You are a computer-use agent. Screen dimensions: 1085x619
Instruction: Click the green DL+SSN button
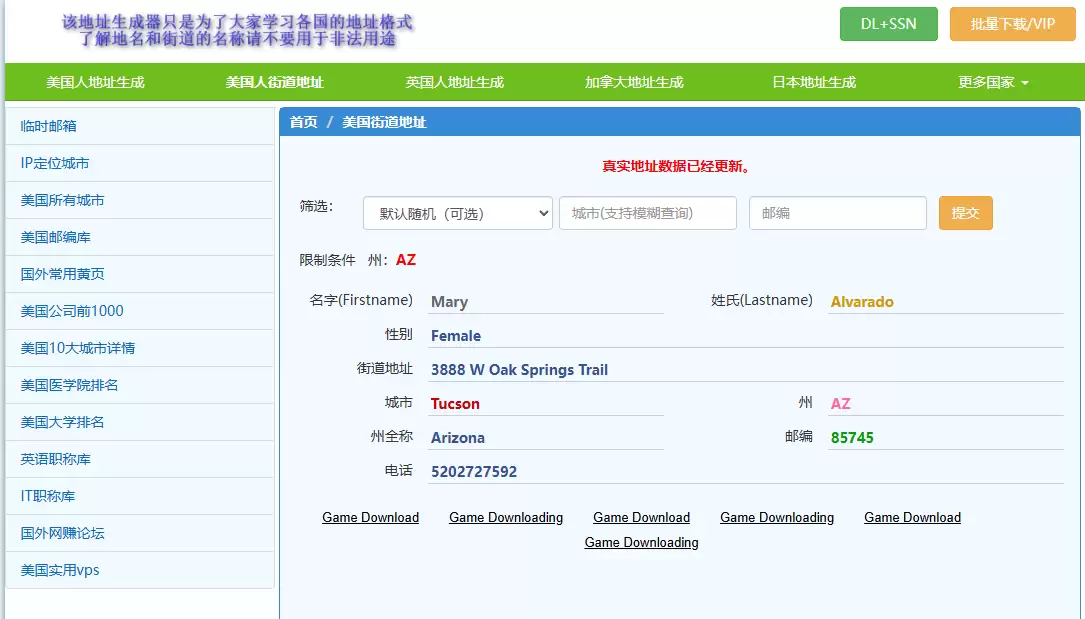coord(888,24)
